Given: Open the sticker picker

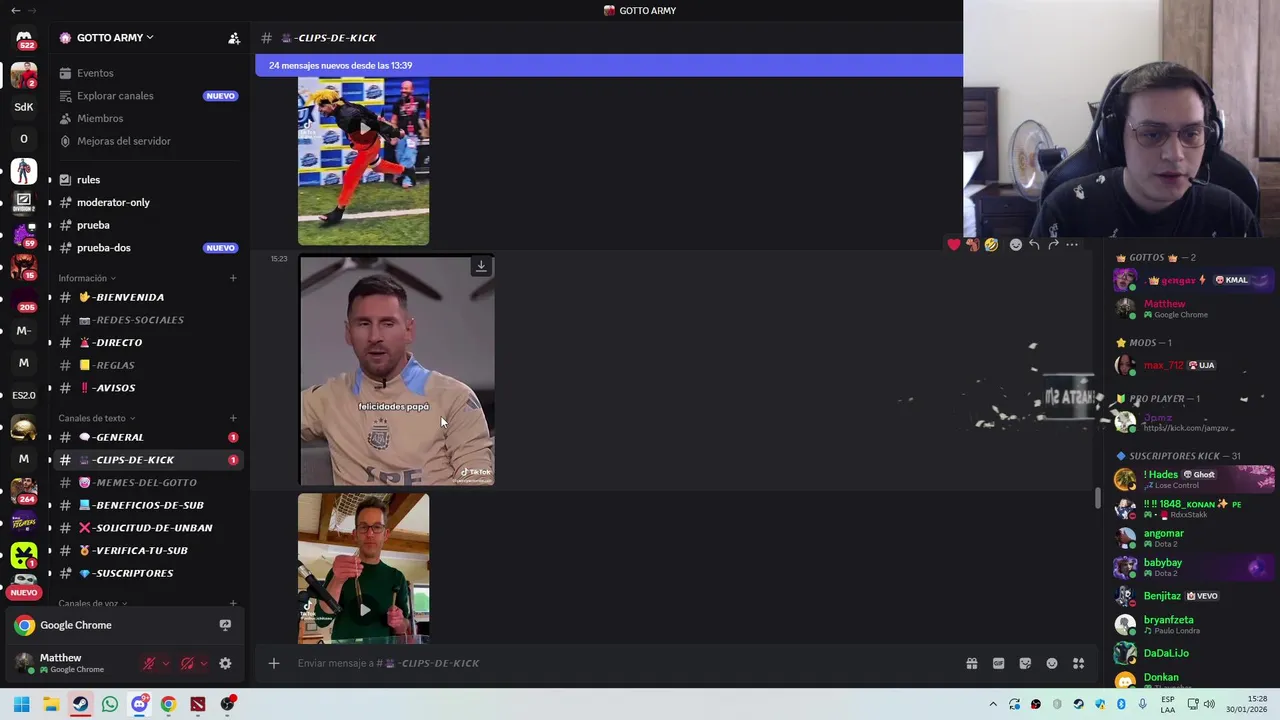Looking at the screenshot, I should click(1025, 663).
